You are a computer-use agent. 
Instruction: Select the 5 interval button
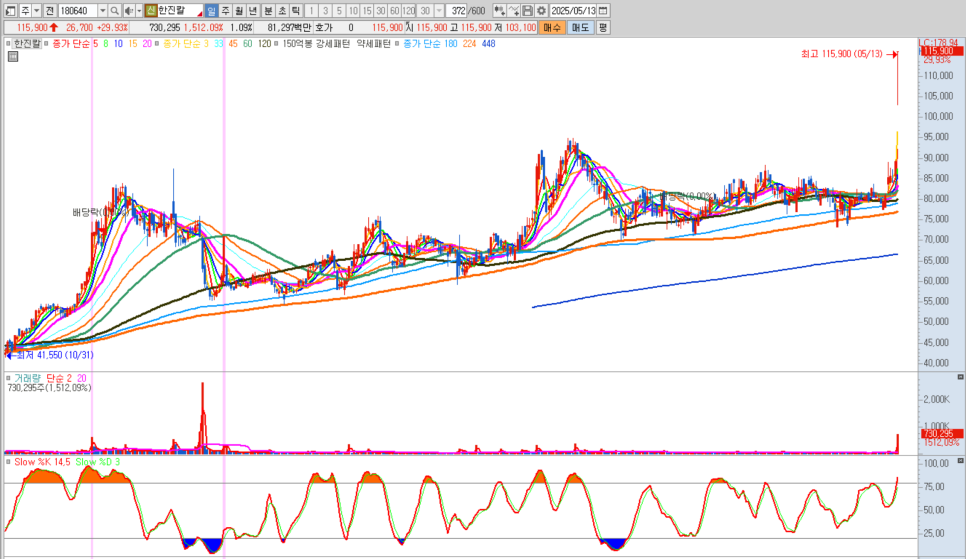(x=339, y=10)
